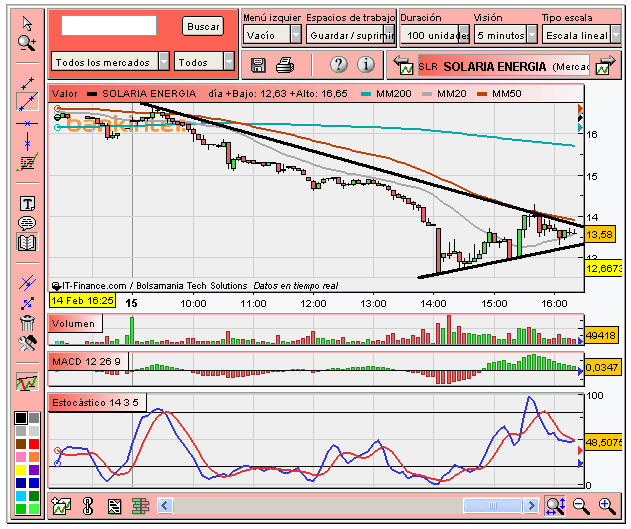This screenshot has height=529, width=631.
Task: Open the information i icon
Action: coord(366,64)
